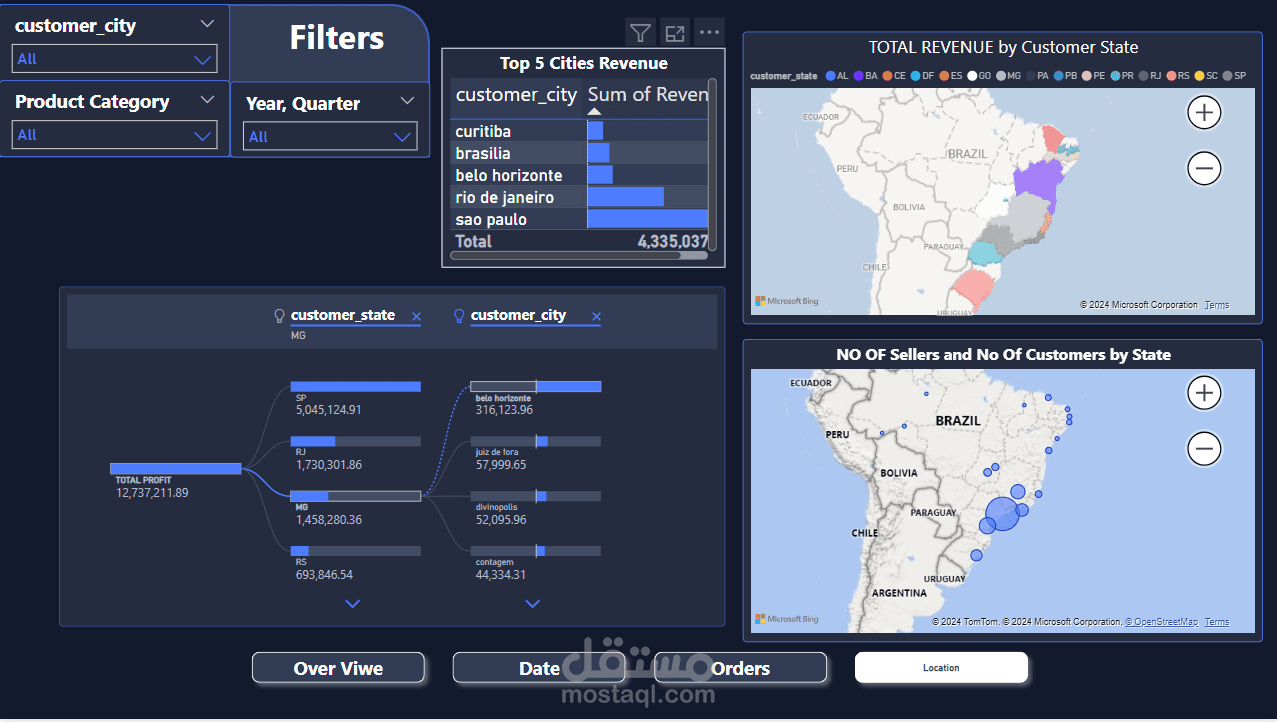Open Terms link on Sellers and Customers map

coord(1216,622)
